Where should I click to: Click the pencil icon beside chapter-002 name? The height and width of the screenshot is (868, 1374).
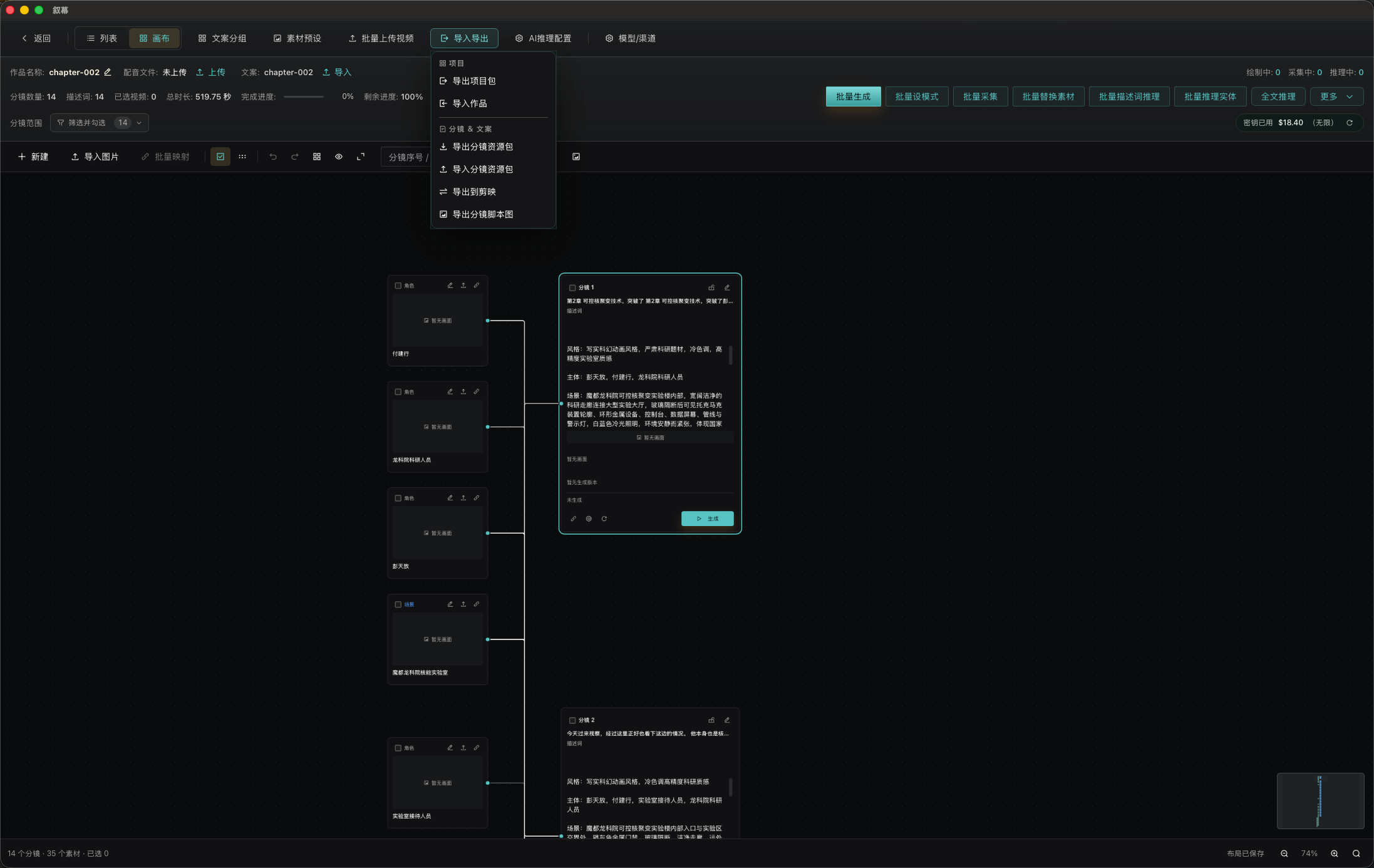[x=108, y=72]
